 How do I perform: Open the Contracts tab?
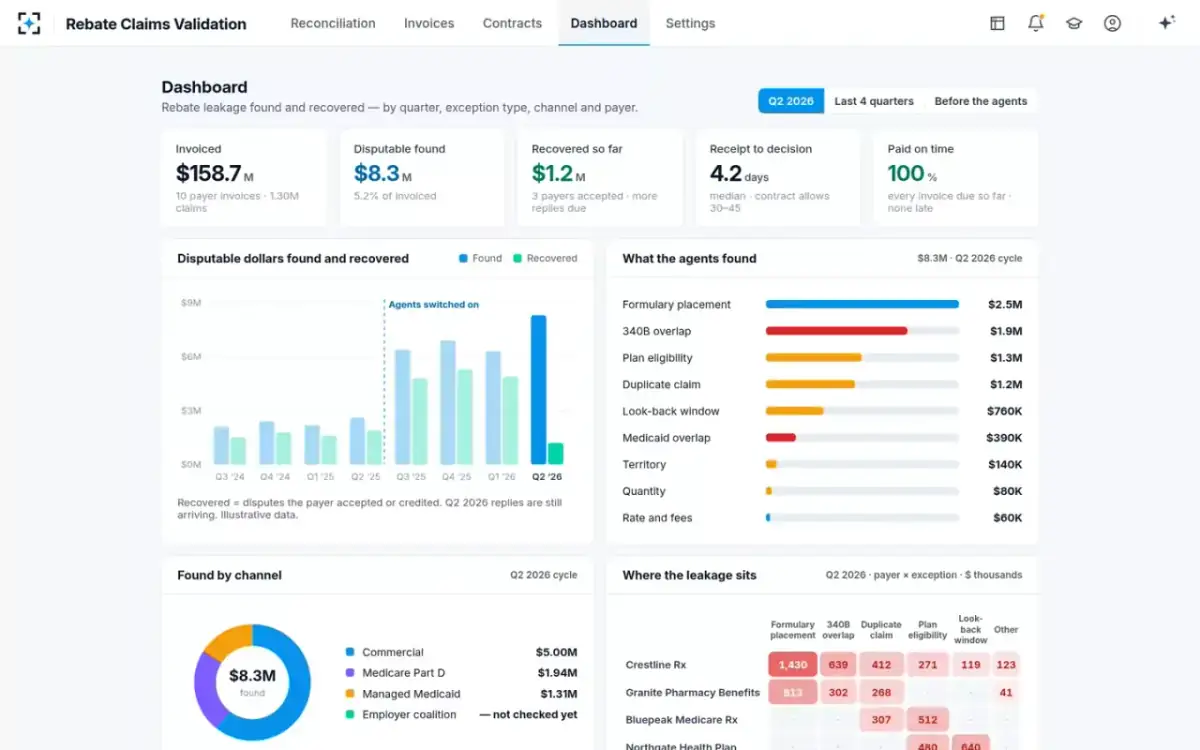point(512,23)
